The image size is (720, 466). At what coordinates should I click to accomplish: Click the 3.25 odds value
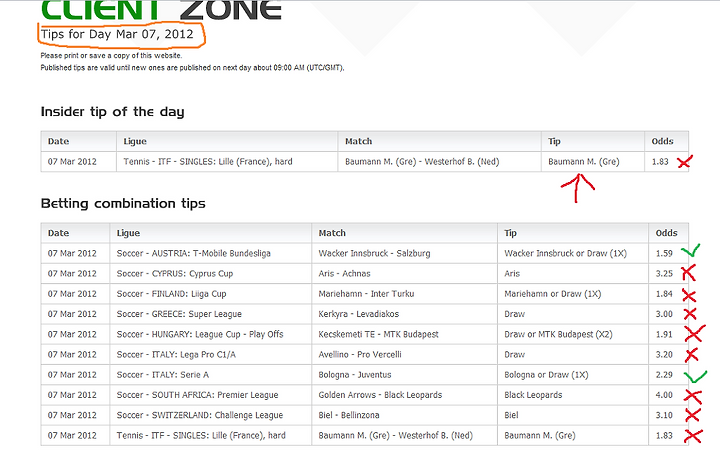[x=664, y=274]
